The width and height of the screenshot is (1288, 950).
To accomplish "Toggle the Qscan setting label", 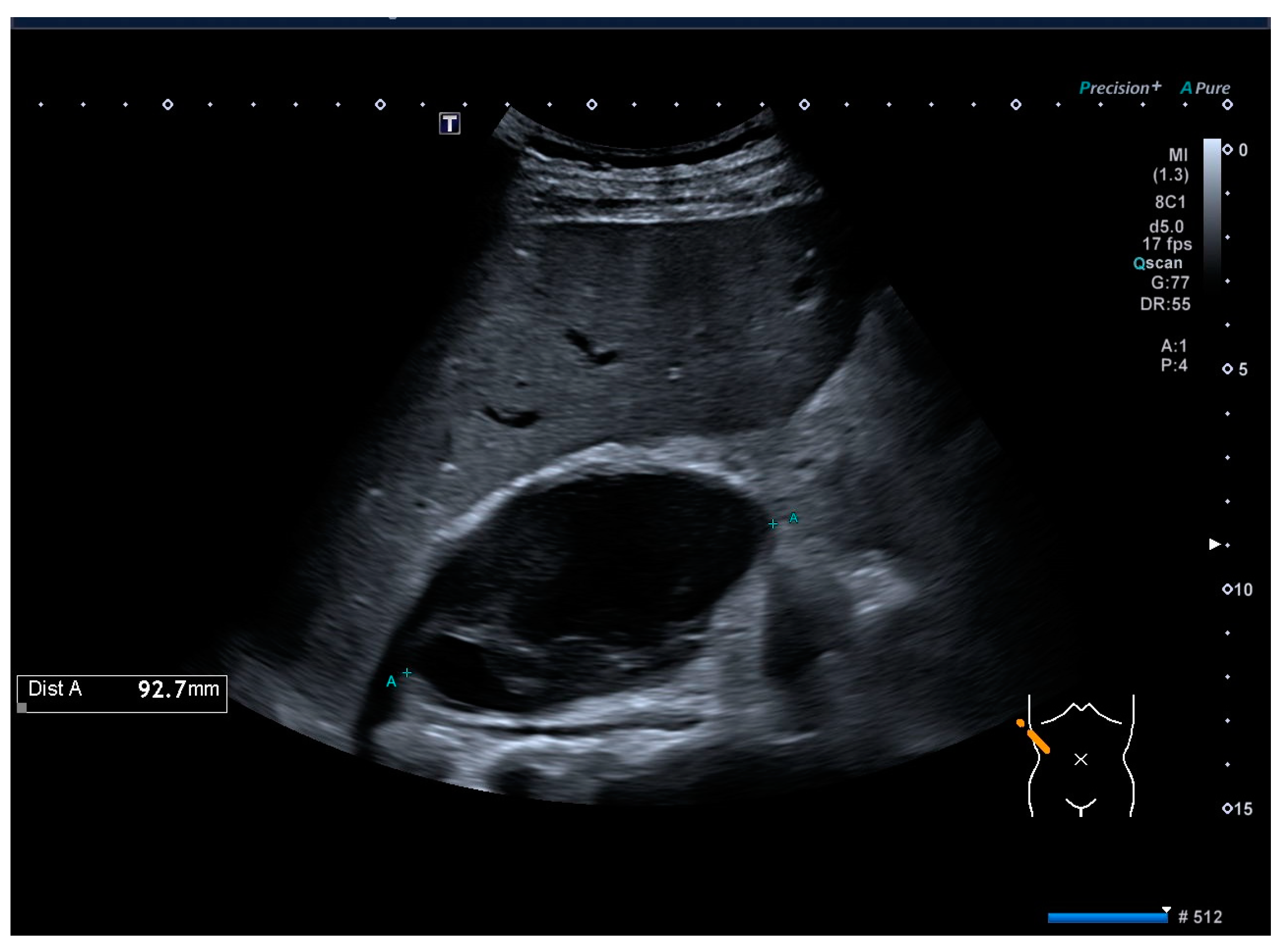I will [x=1158, y=263].
